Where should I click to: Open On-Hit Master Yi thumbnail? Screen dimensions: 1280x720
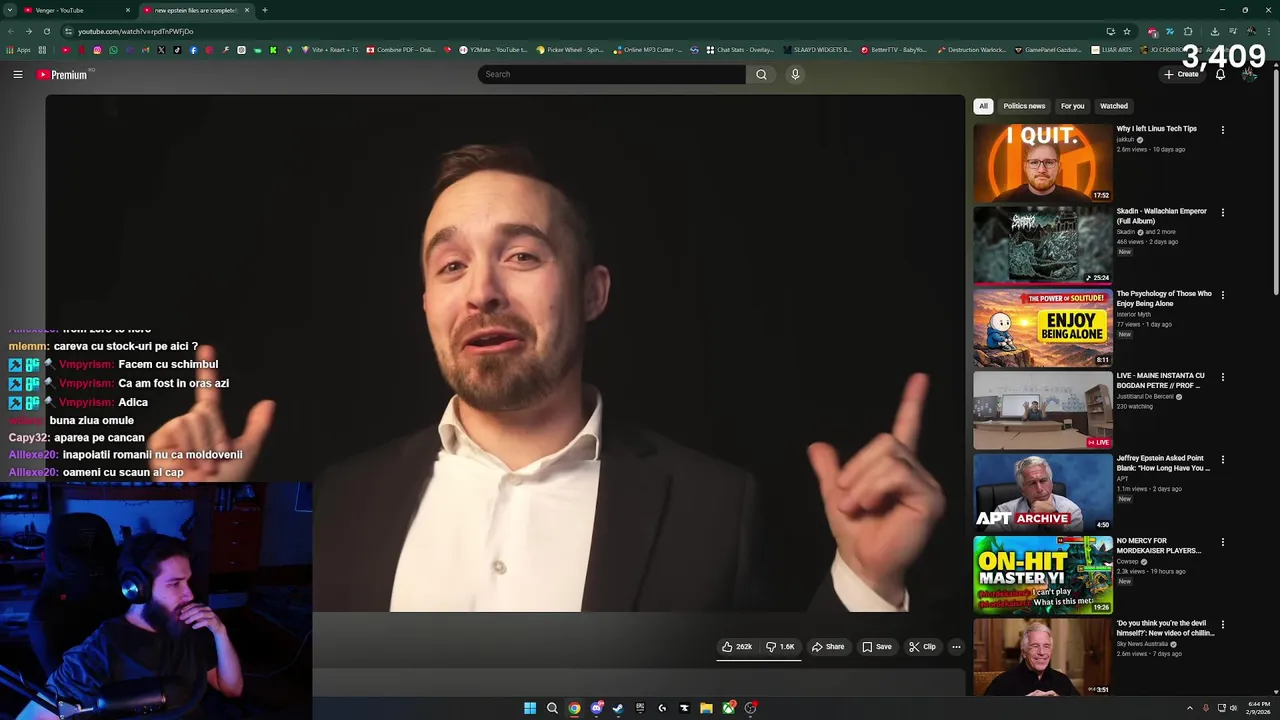pyautogui.click(x=1042, y=575)
